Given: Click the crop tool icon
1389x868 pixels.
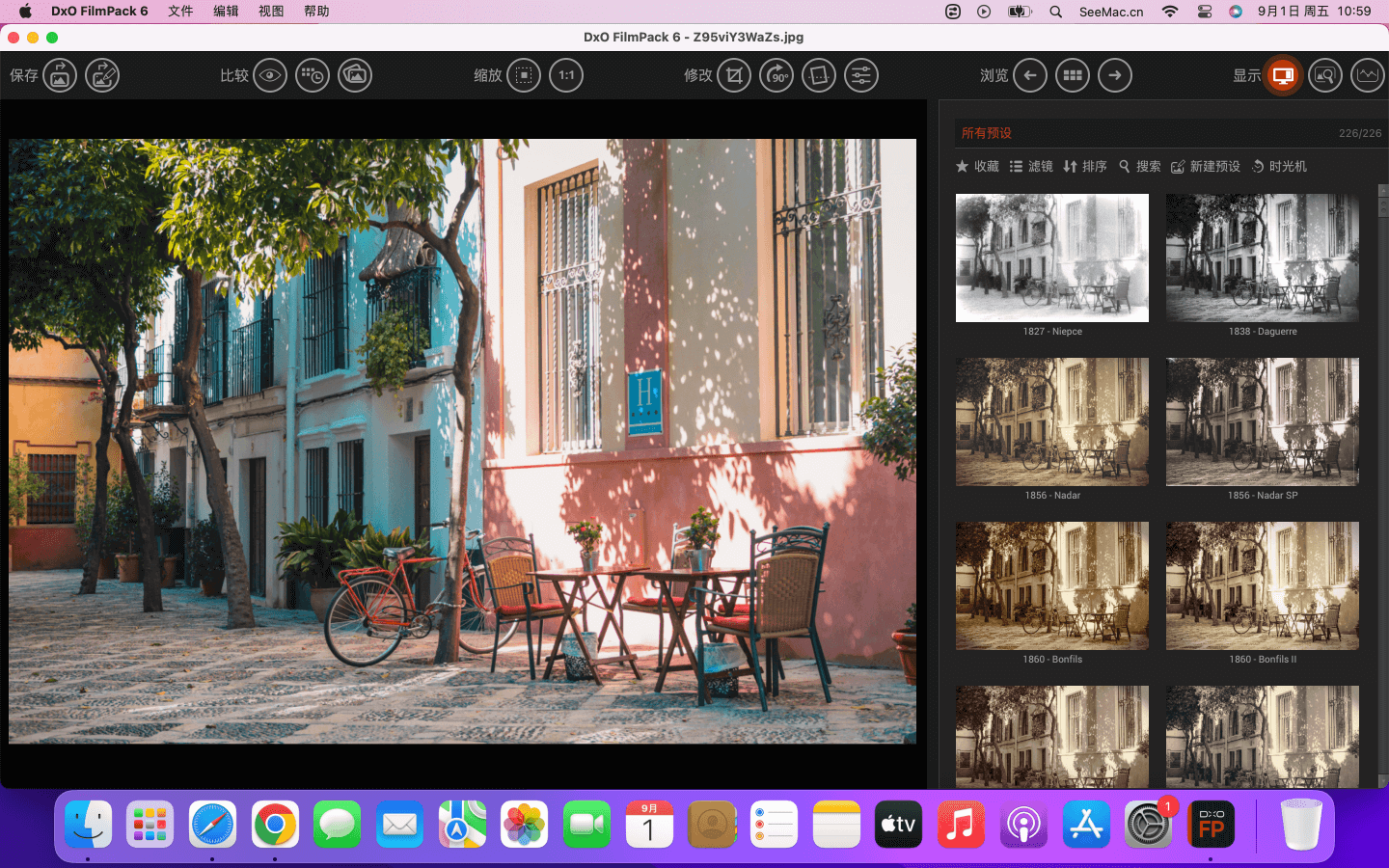Looking at the screenshot, I should [734, 75].
